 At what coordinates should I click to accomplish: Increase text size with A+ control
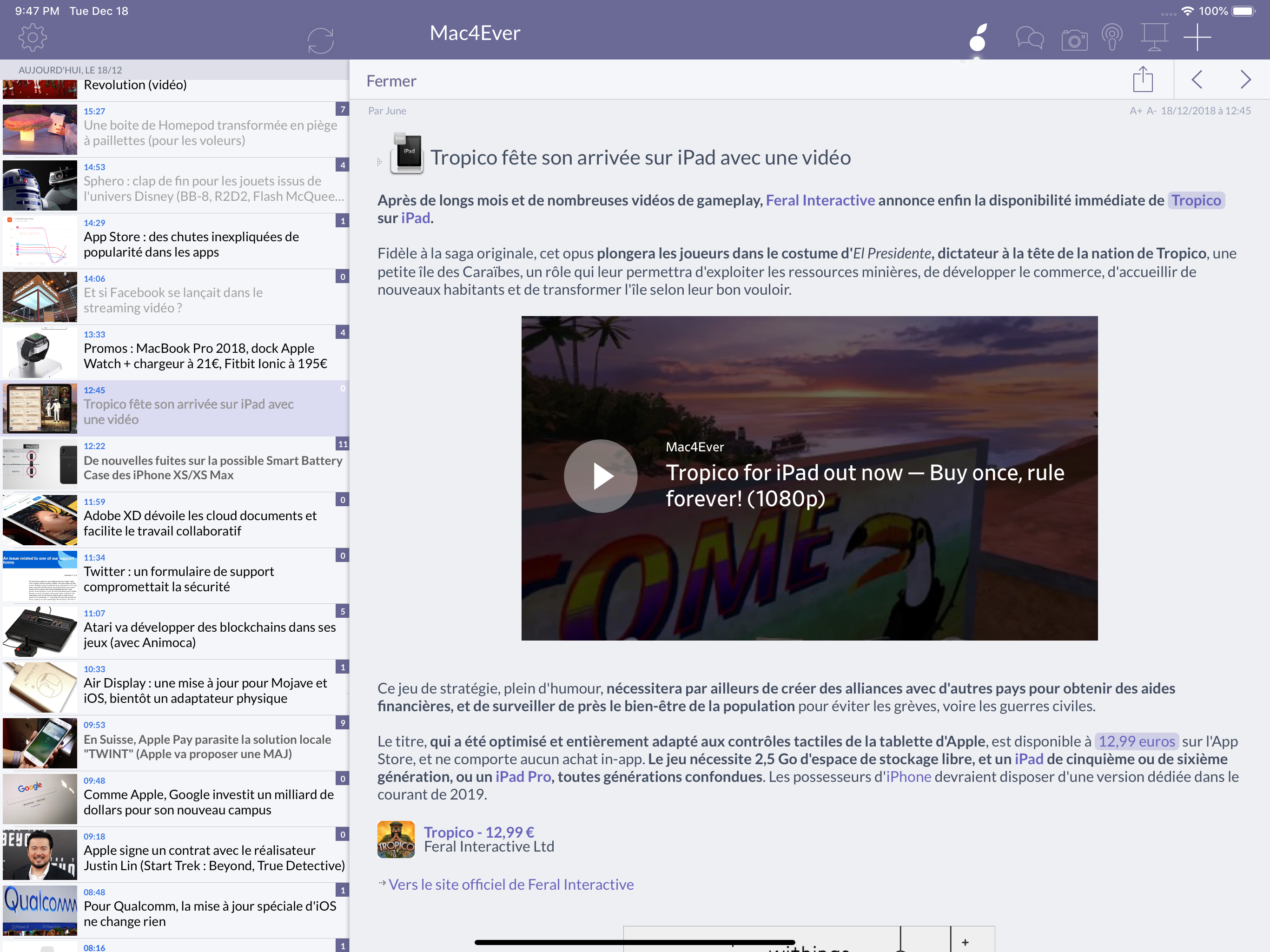(x=1136, y=111)
